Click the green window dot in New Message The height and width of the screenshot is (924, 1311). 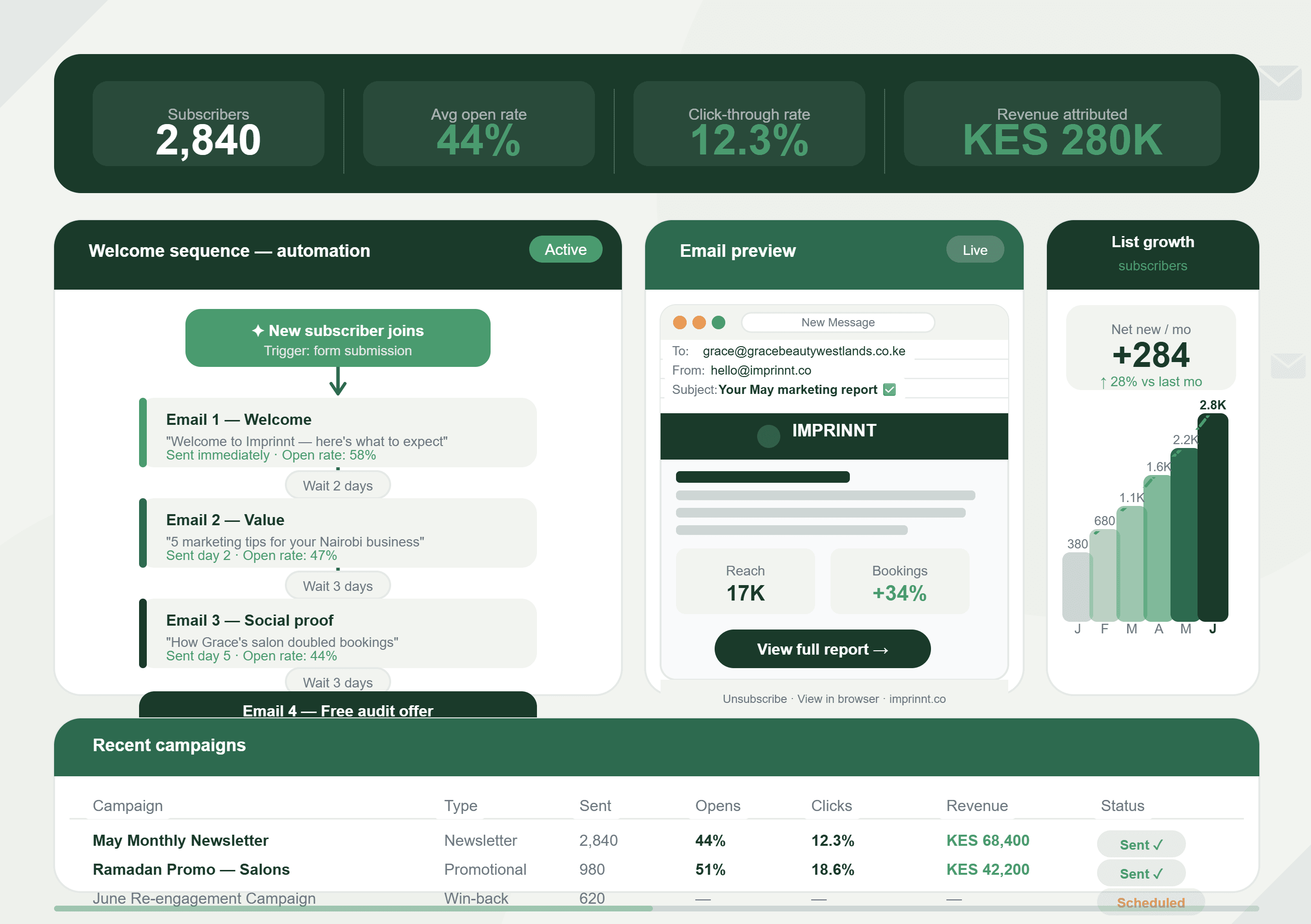click(x=719, y=322)
